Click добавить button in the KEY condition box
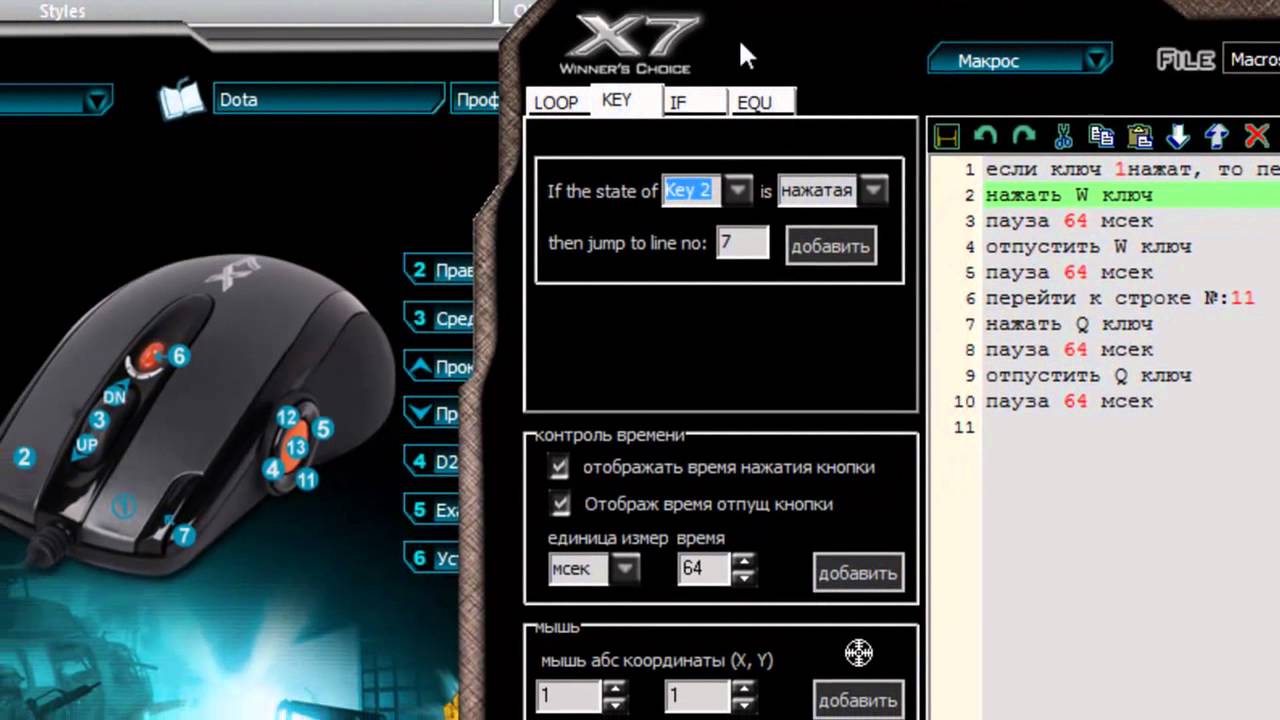The height and width of the screenshot is (720, 1280). click(x=831, y=246)
